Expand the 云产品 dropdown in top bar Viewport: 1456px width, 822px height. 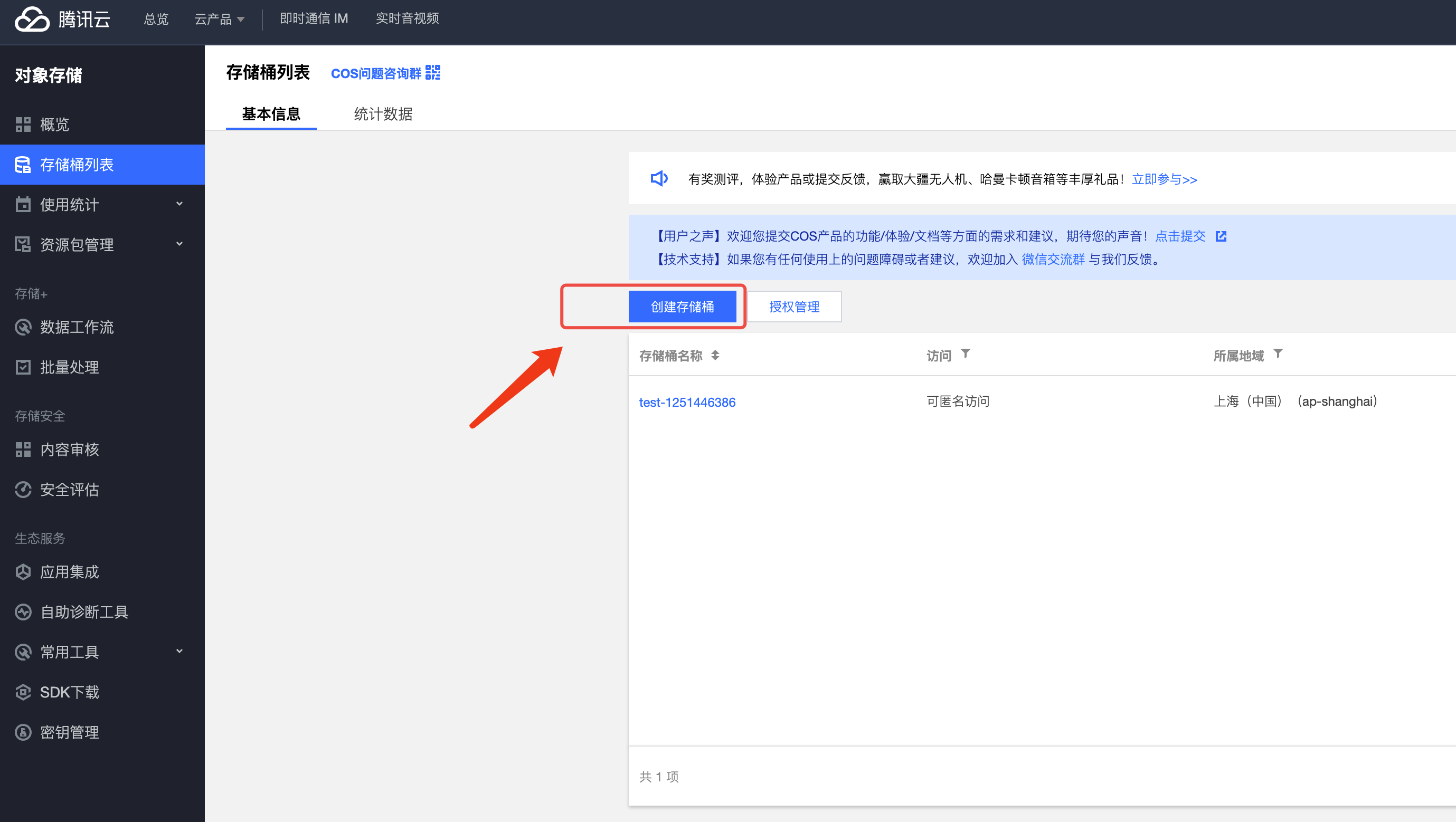pos(219,19)
